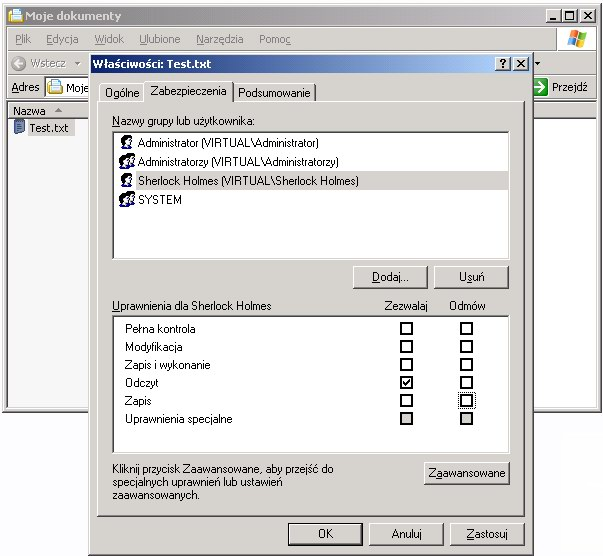Enable Zezwalaj for Pełna kontrola
The image size is (603, 556).
click(406, 329)
